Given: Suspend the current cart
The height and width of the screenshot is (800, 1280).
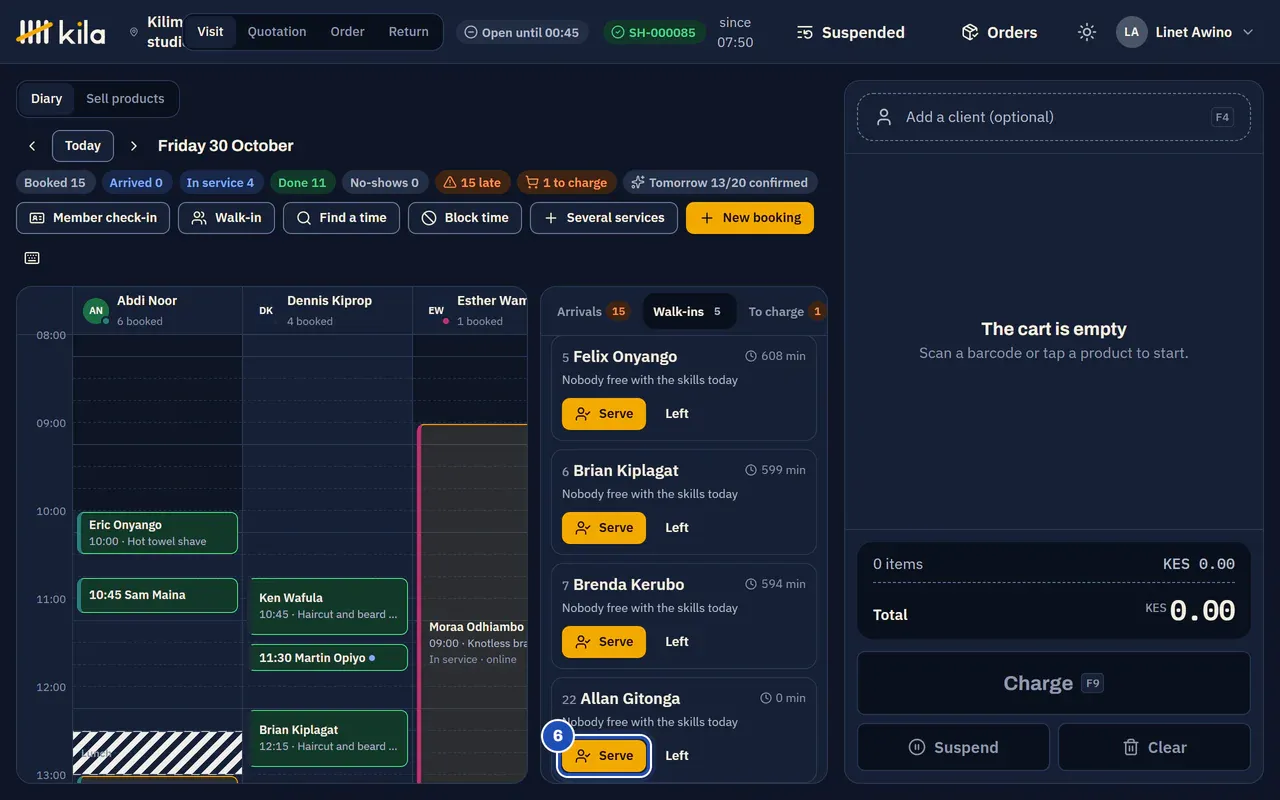Looking at the screenshot, I should point(953,747).
